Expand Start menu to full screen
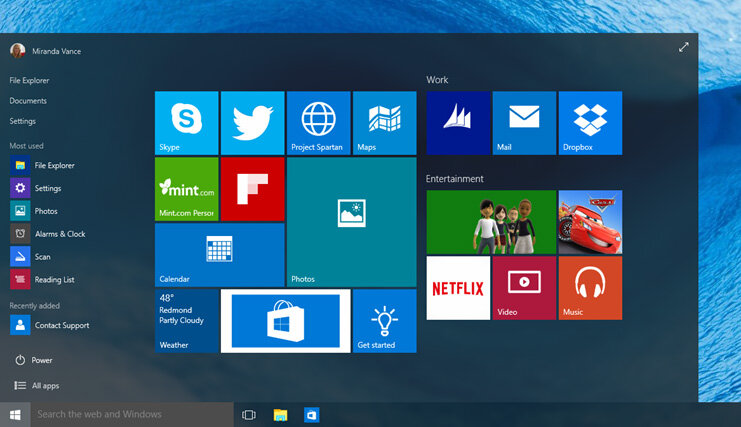This screenshot has width=741, height=427. 684,47
